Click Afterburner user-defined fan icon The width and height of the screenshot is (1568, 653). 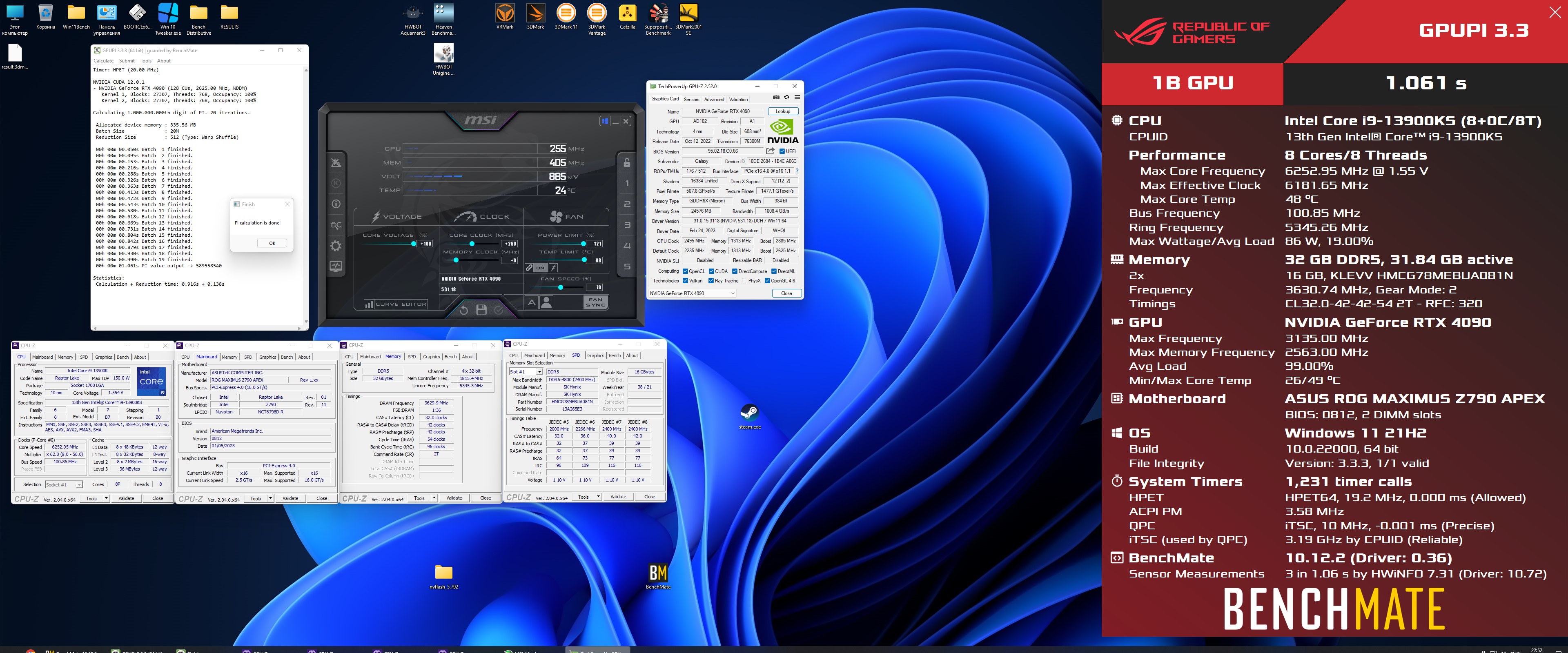[546, 302]
